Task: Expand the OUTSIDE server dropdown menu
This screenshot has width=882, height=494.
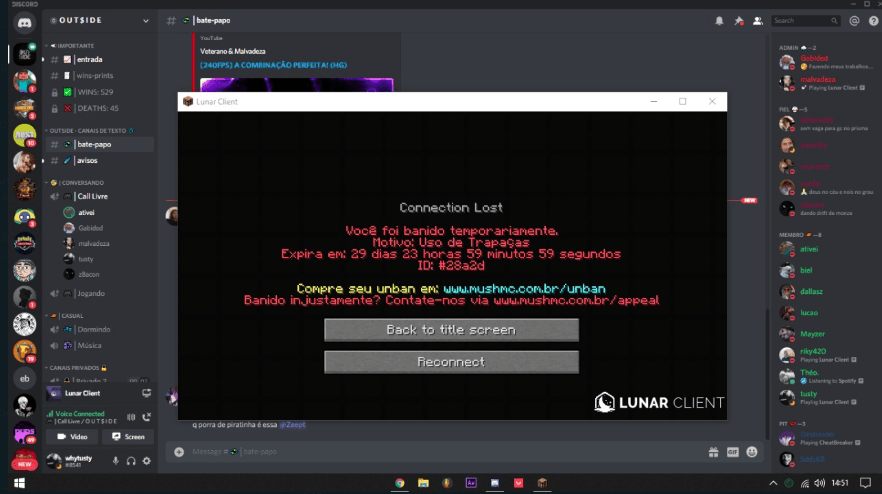Action: [146, 21]
